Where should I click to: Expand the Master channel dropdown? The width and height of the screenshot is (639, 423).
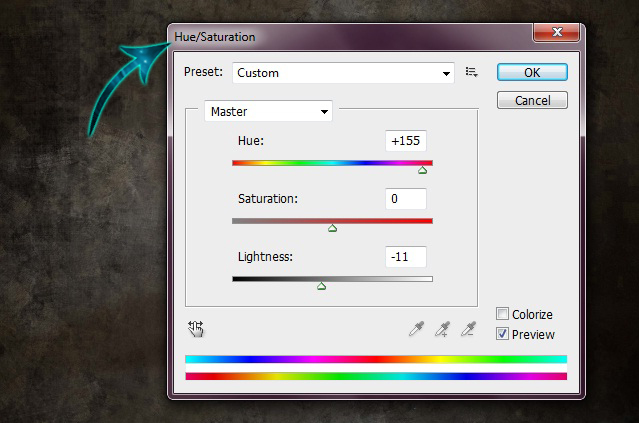268,112
